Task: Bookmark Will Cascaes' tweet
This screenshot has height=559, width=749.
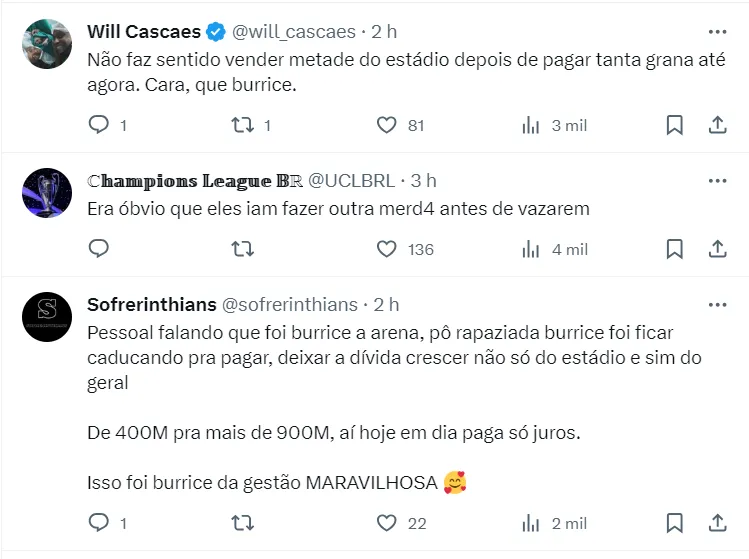Action: click(675, 125)
